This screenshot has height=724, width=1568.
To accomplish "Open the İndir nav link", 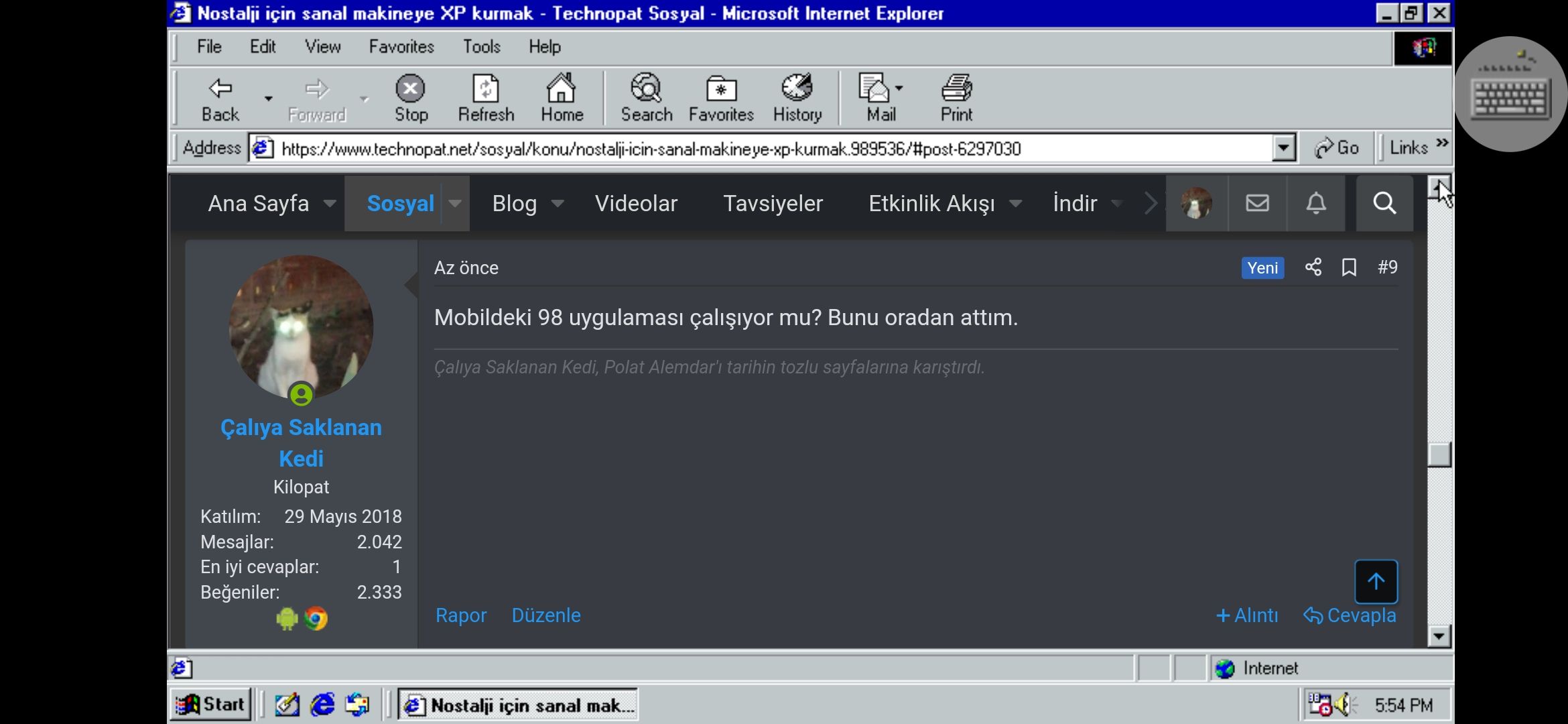I will click(x=1075, y=203).
